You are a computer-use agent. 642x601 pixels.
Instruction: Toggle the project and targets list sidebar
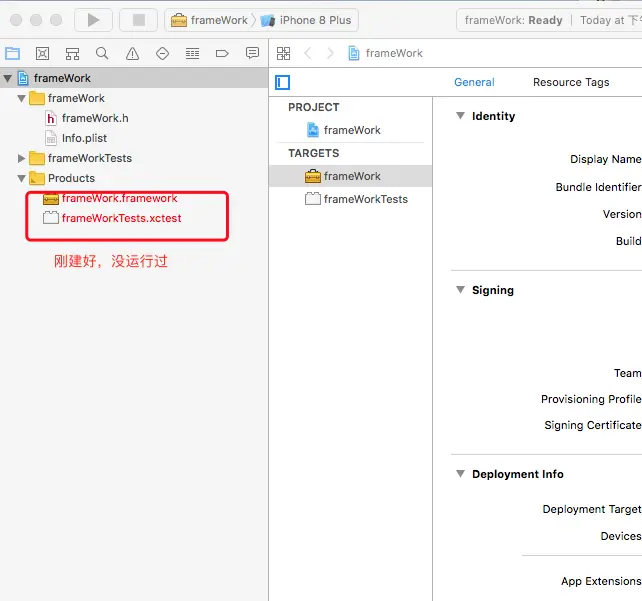[x=282, y=82]
